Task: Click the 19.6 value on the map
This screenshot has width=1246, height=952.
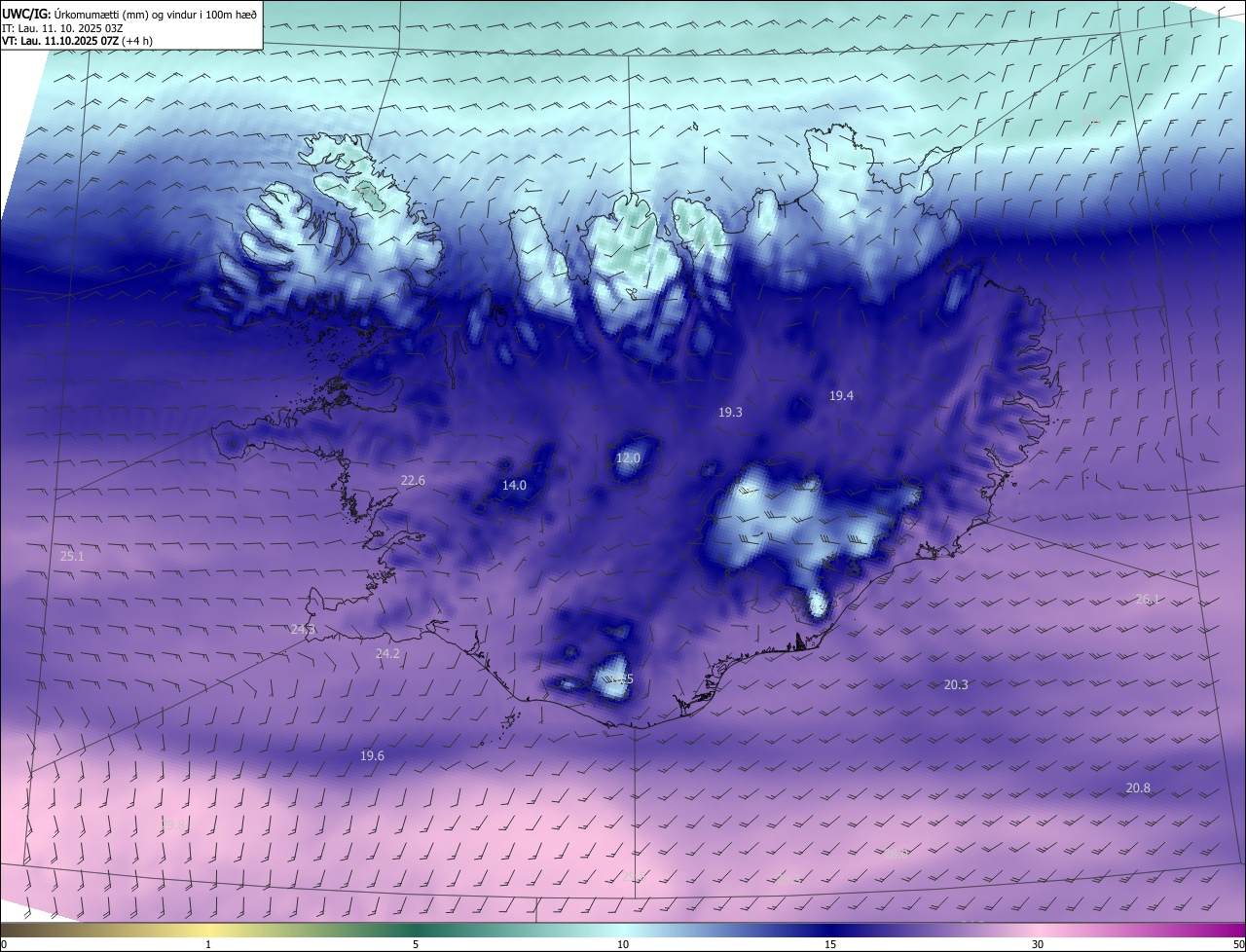Action: click(x=372, y=756)
